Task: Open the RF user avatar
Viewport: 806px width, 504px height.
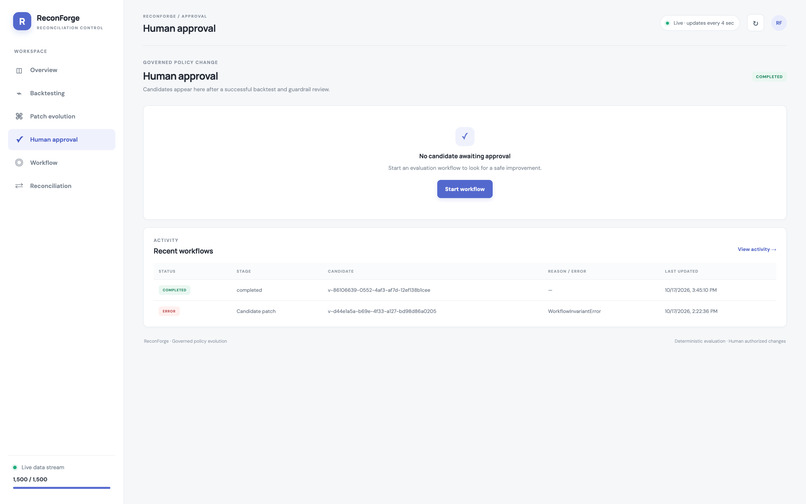Action: pyautogui.click(x=779, y=23)
